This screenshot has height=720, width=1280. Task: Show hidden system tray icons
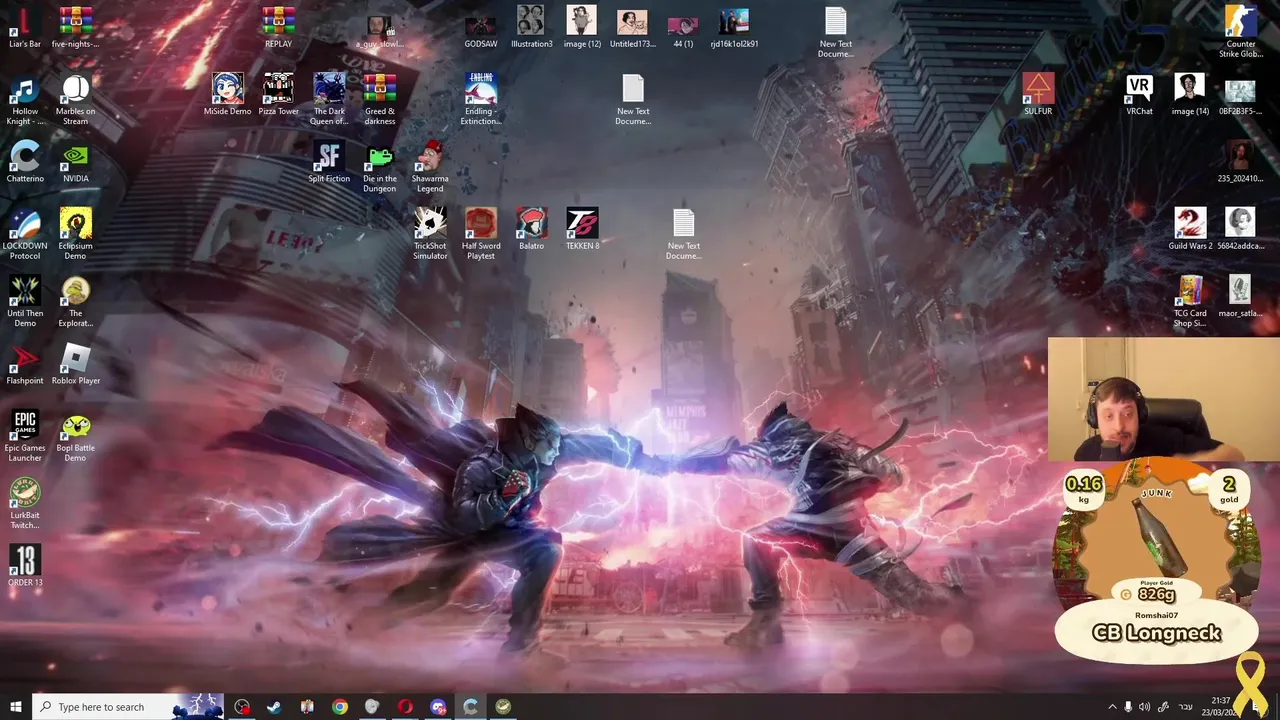pos(1112,707)
